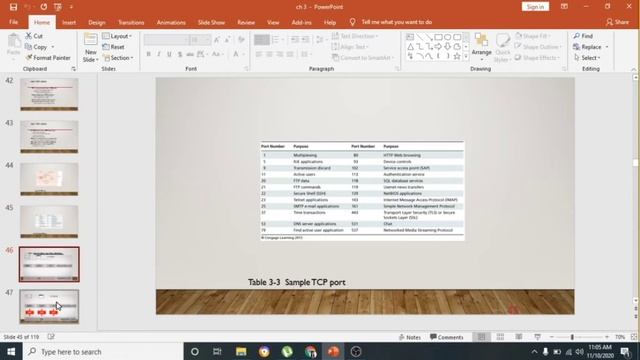Image resolution: width=640 pixels, height=360 pixels.
Task: Click the Font Color button
Action: point(236,54)
